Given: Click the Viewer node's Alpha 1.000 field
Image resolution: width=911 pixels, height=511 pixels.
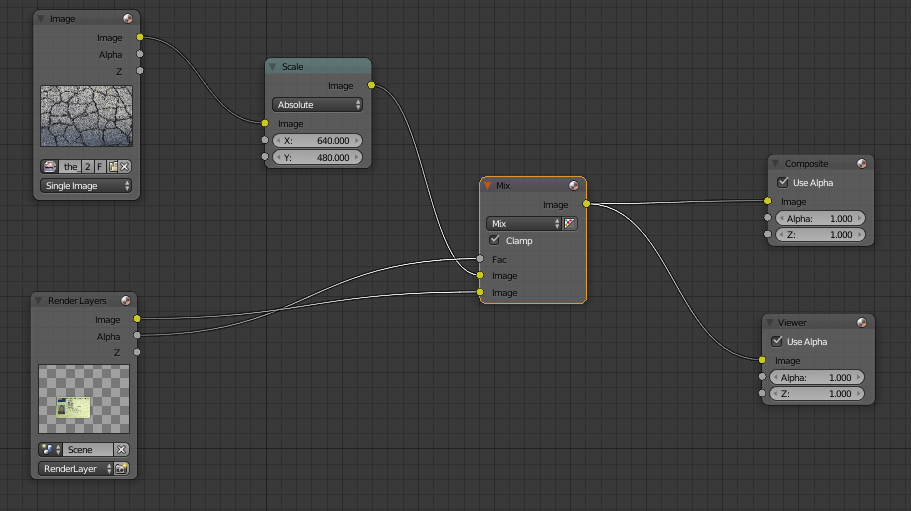Looking at the screenshot, I should pos(816,377).
